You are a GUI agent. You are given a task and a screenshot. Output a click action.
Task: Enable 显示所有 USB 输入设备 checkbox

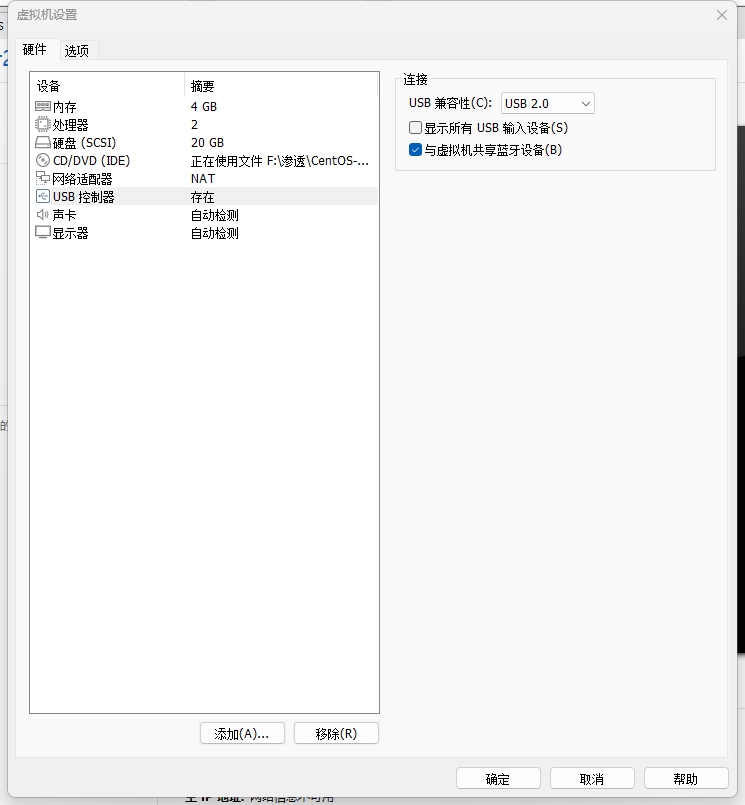coord(416,128)
